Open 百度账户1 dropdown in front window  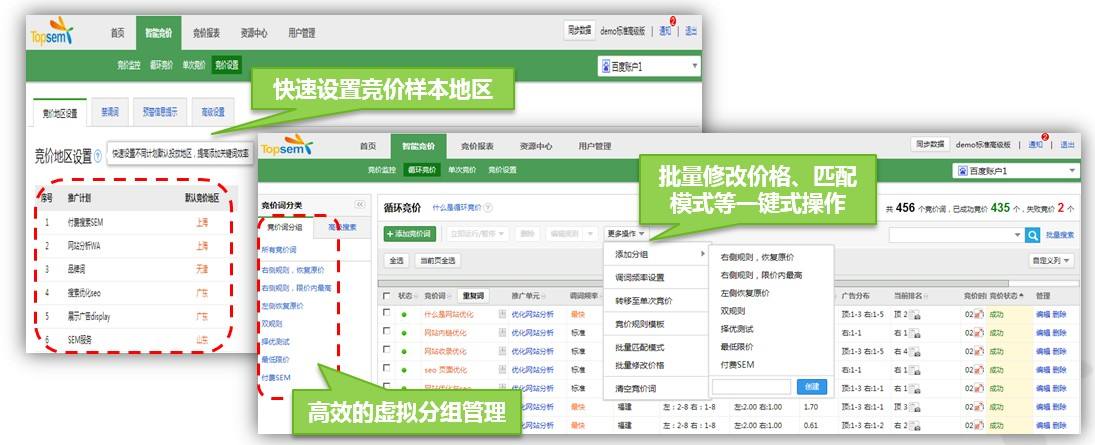[x=1017, y=170]
